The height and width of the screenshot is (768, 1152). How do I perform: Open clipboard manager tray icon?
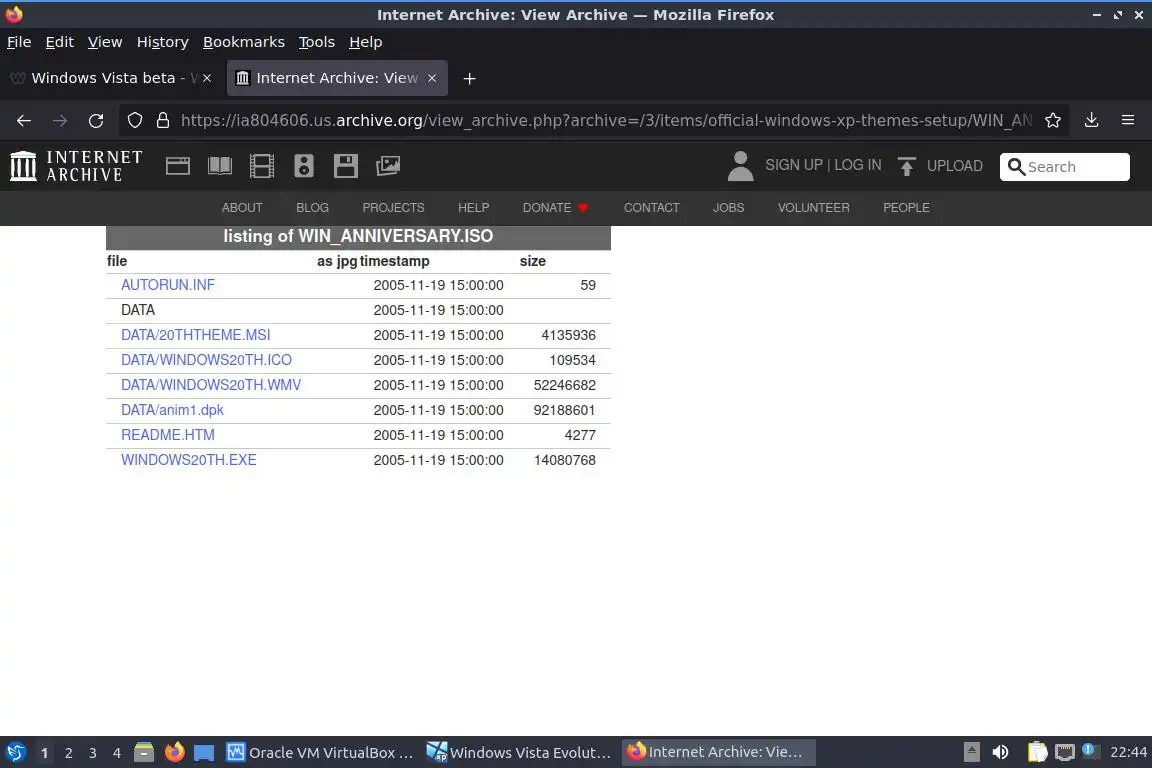pos(1037,752)
